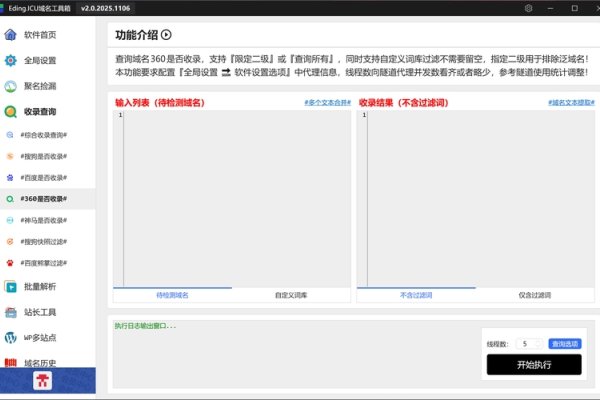Click the blue 查询选项 button
The height and width of the screenshot is (400, 600).
565,344
